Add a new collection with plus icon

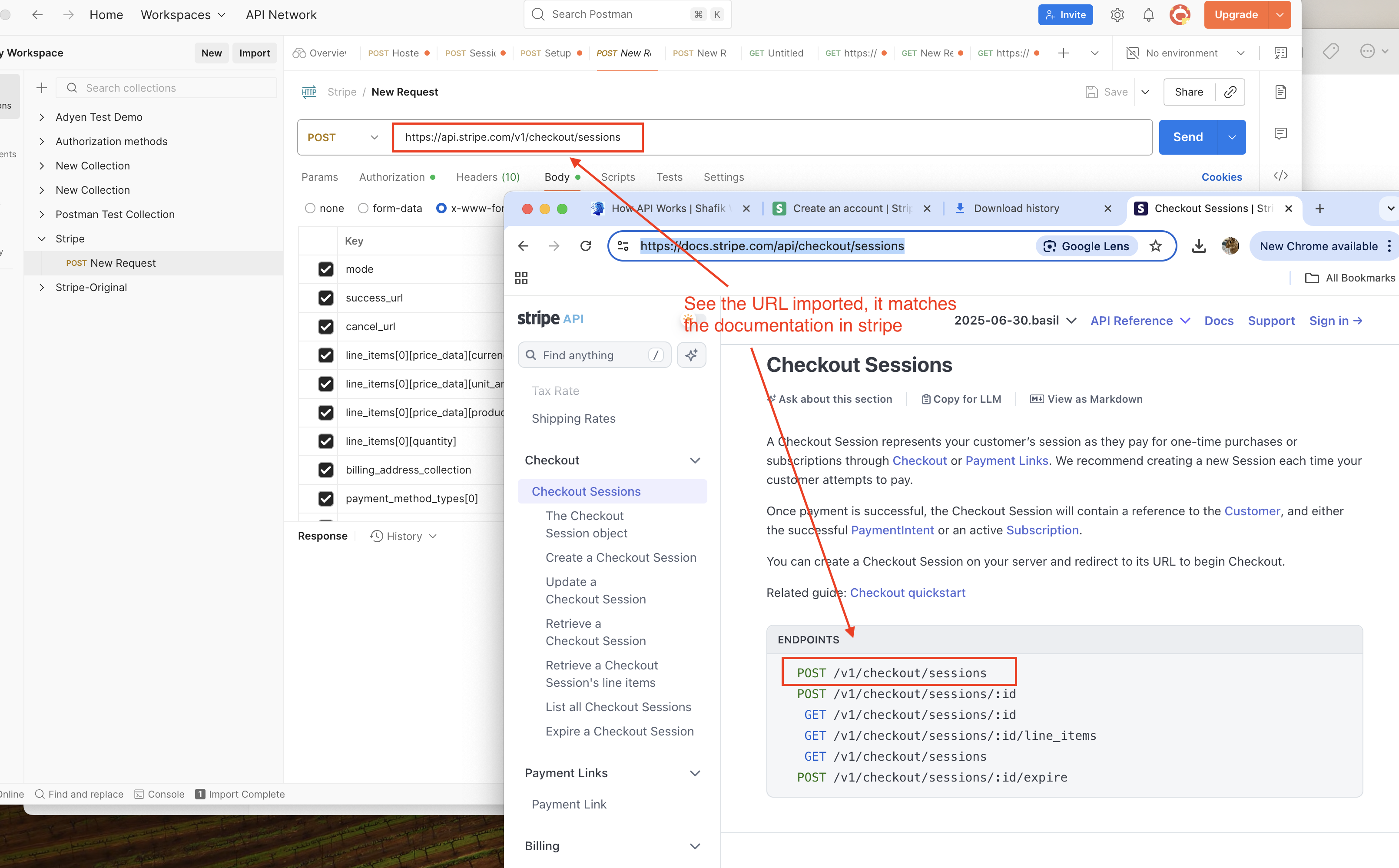[41, 88]
